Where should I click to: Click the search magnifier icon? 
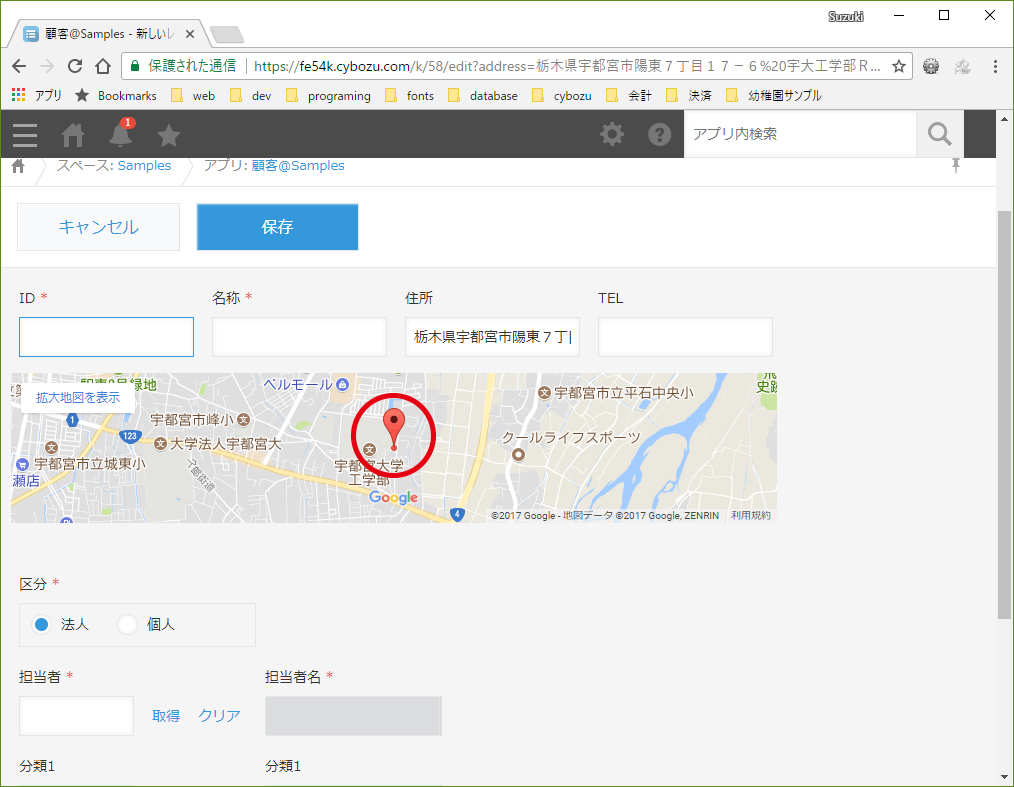(940, 134)
